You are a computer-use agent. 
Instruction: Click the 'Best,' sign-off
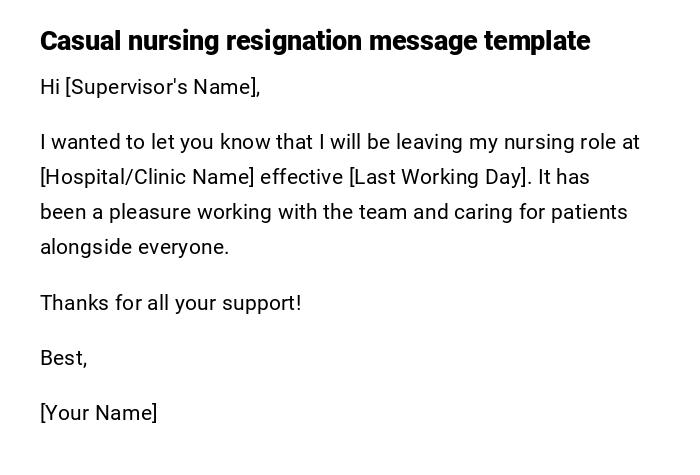pyautogui.click(x=63, y=358)
